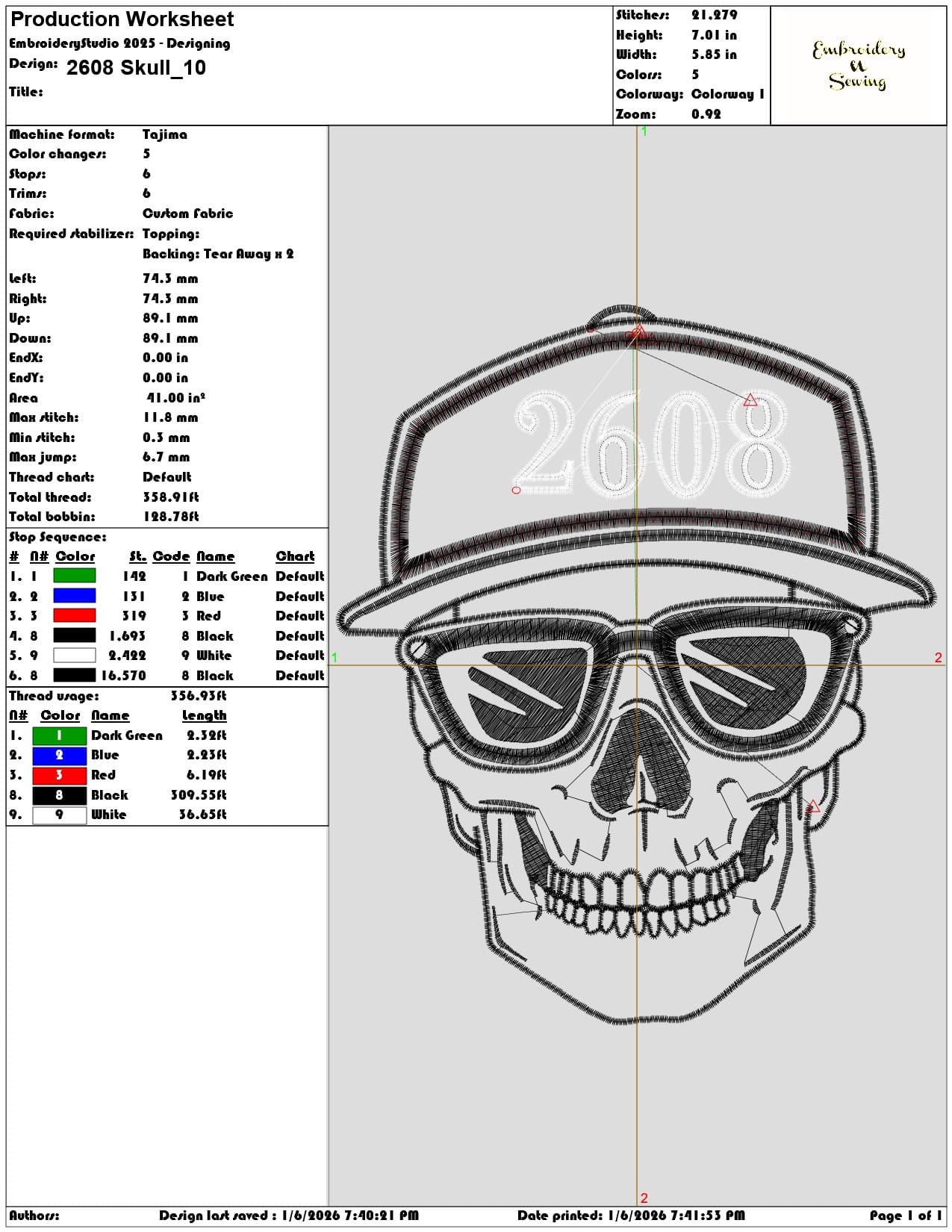Select the White swatch in Stop Sequence row 5
The image size is (952, 1232).
[x=74, y=655]
